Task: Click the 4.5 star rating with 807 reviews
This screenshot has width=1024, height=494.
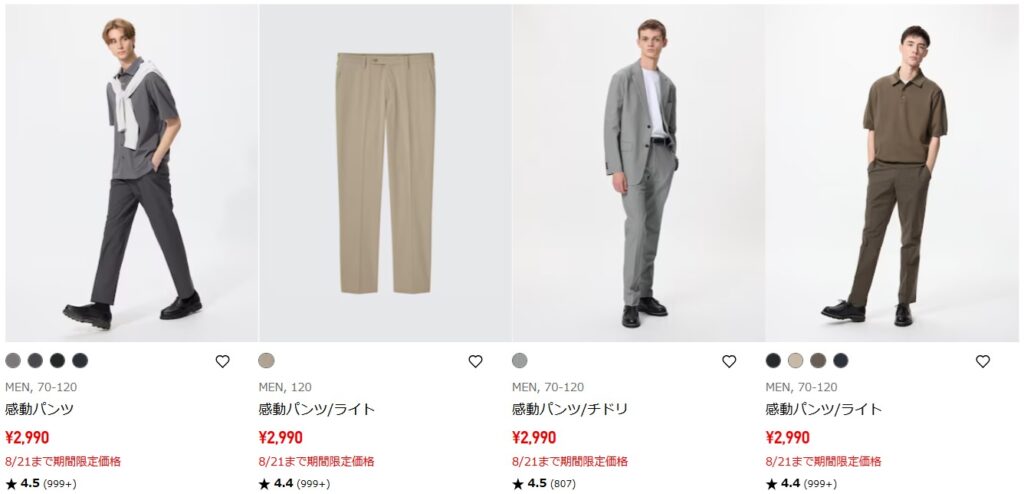Action: [x=544, y=484]
